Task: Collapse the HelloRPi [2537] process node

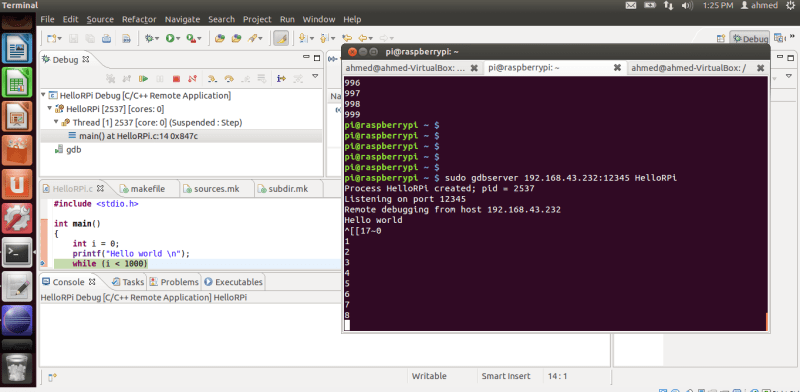Action: pos(49,109)
